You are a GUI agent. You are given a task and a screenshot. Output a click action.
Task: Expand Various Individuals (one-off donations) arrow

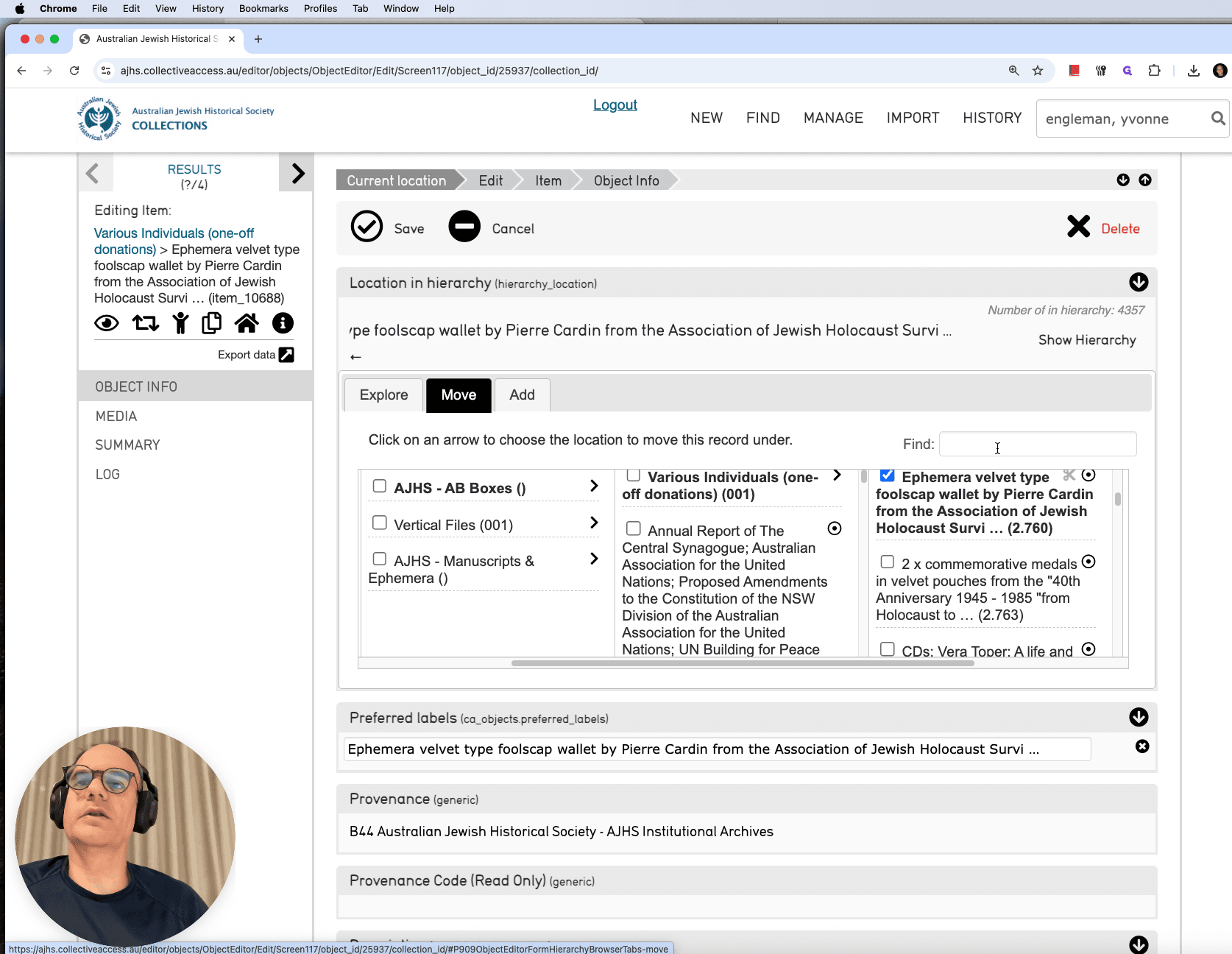pos(837,476)
